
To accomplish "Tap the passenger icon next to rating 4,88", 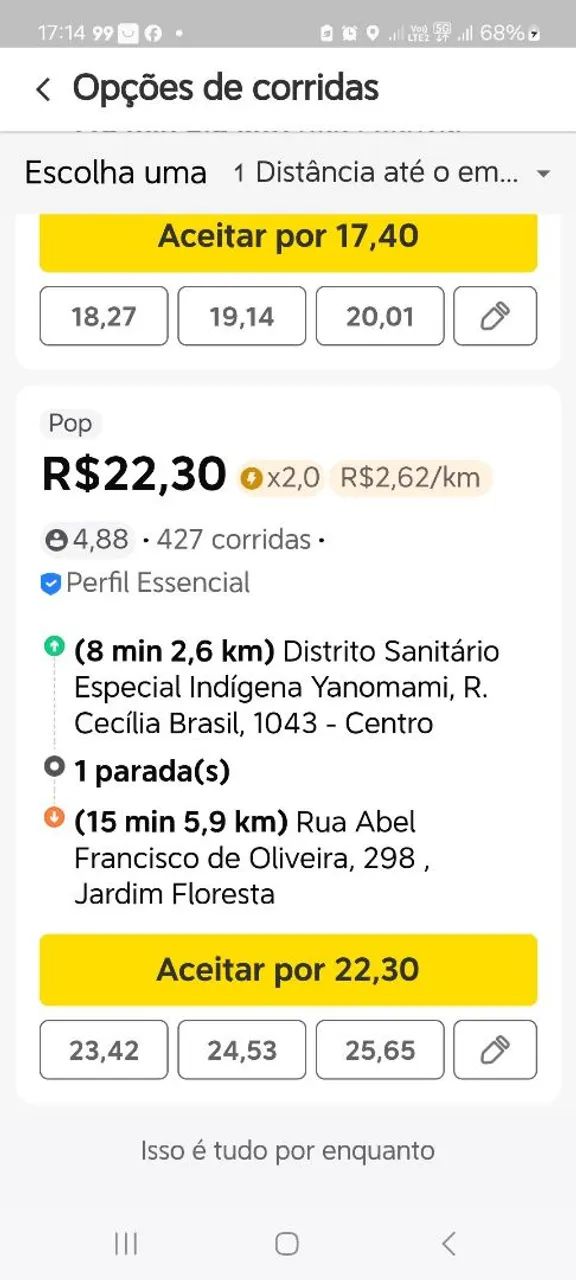I will [55, 539].
